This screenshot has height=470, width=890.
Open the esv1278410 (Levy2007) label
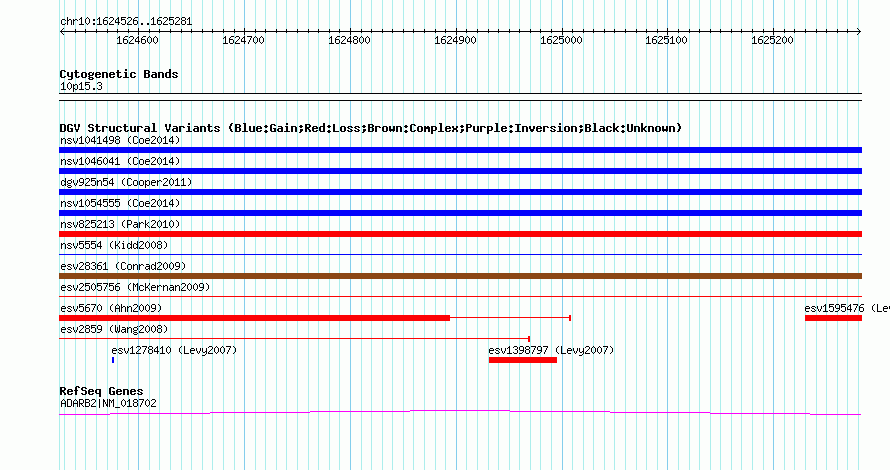(x=174, y=350)
